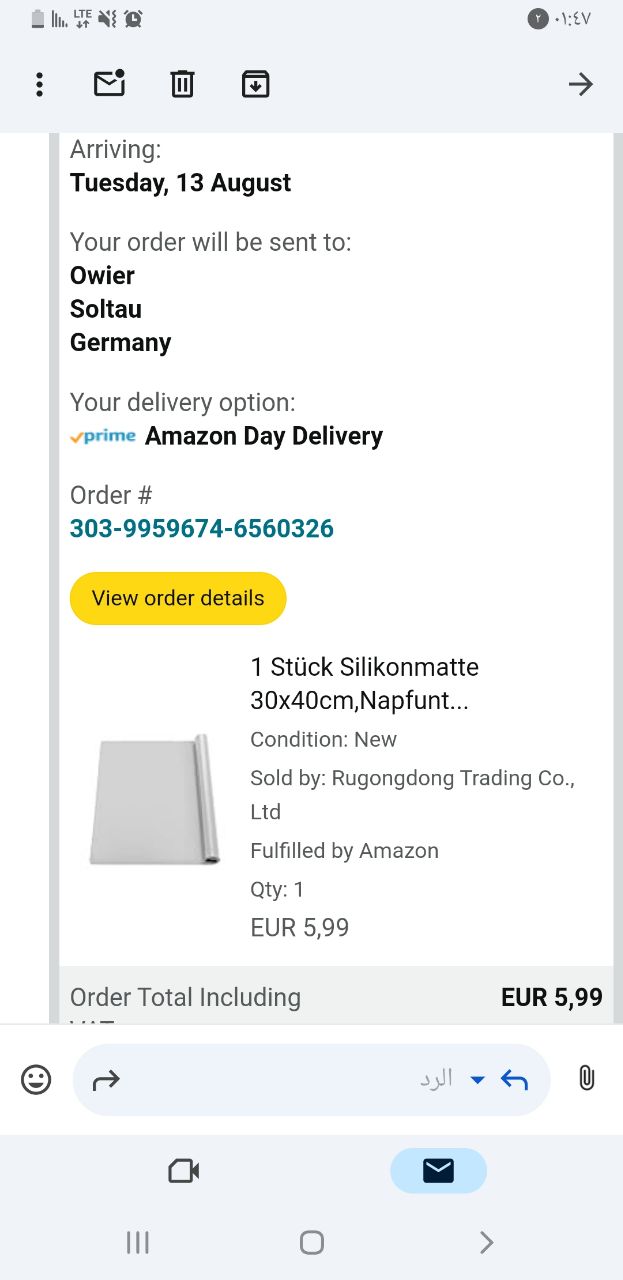Open the Silikonmatte product title
623x1280 pixels.
point(364,684)
